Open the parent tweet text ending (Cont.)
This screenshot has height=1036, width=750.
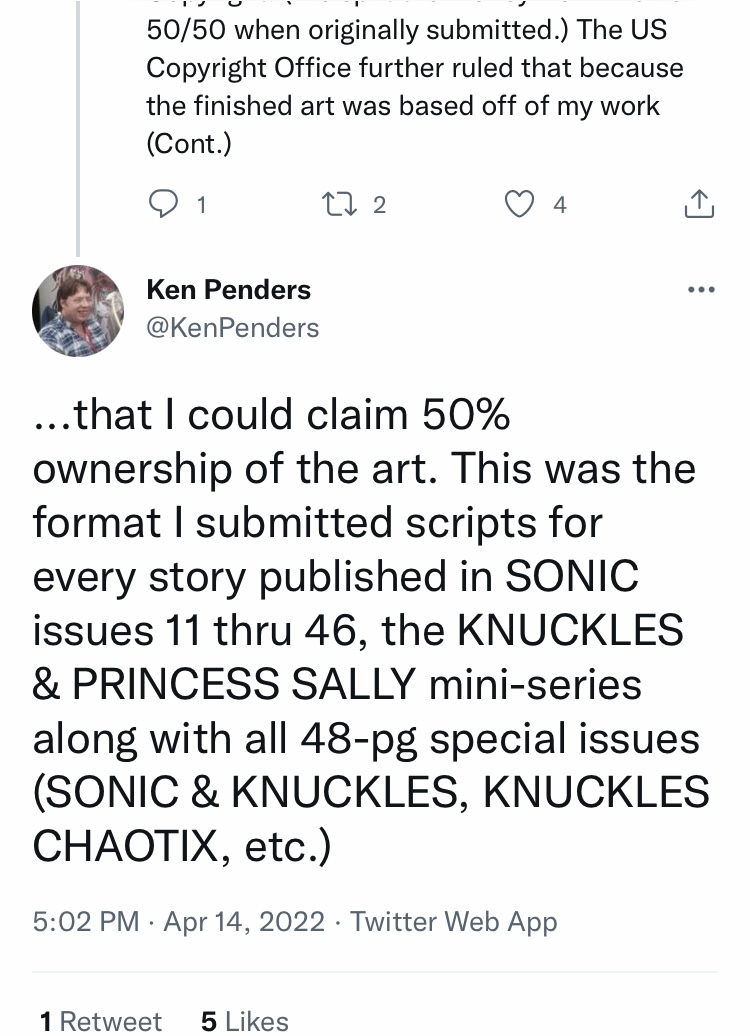tap(415, 86)
